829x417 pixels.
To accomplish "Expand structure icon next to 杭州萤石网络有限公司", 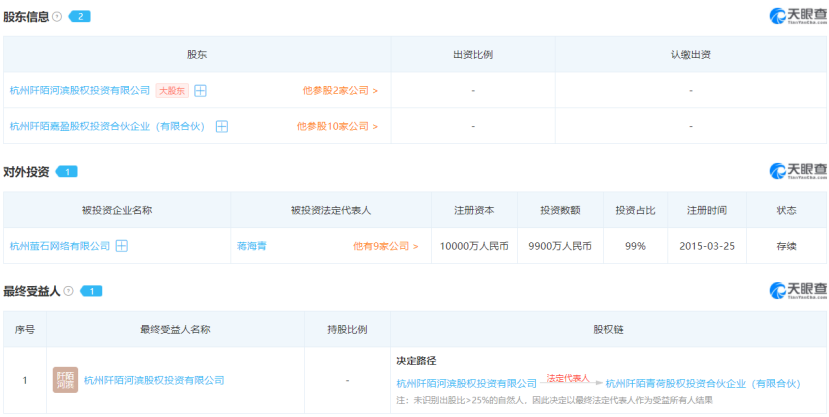I will (x=122, y=246).
